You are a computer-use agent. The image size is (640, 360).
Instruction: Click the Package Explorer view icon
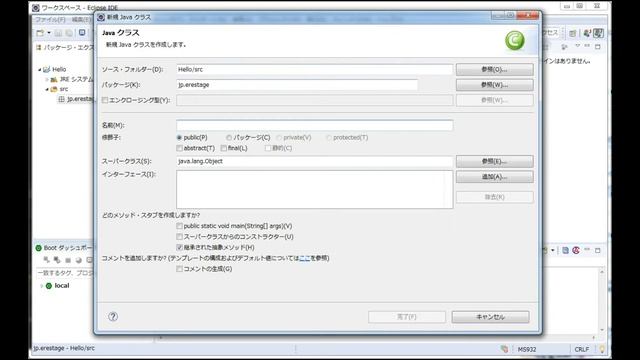coord(39,47)
